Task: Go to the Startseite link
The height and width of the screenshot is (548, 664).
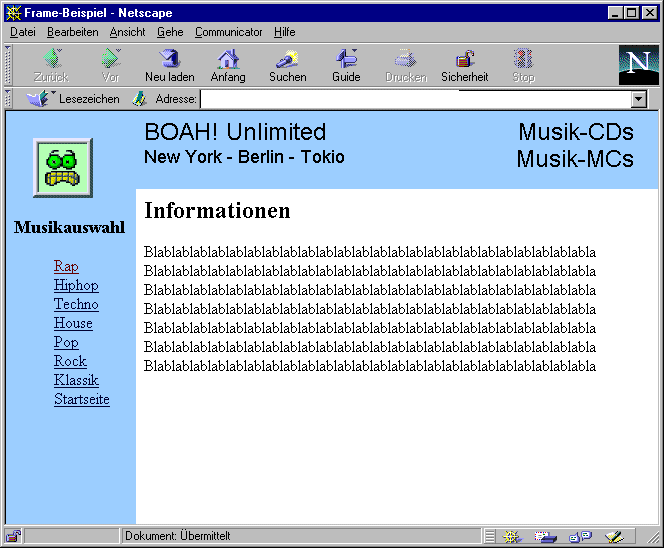Action: pyautogui.click(x=82, y=400)
